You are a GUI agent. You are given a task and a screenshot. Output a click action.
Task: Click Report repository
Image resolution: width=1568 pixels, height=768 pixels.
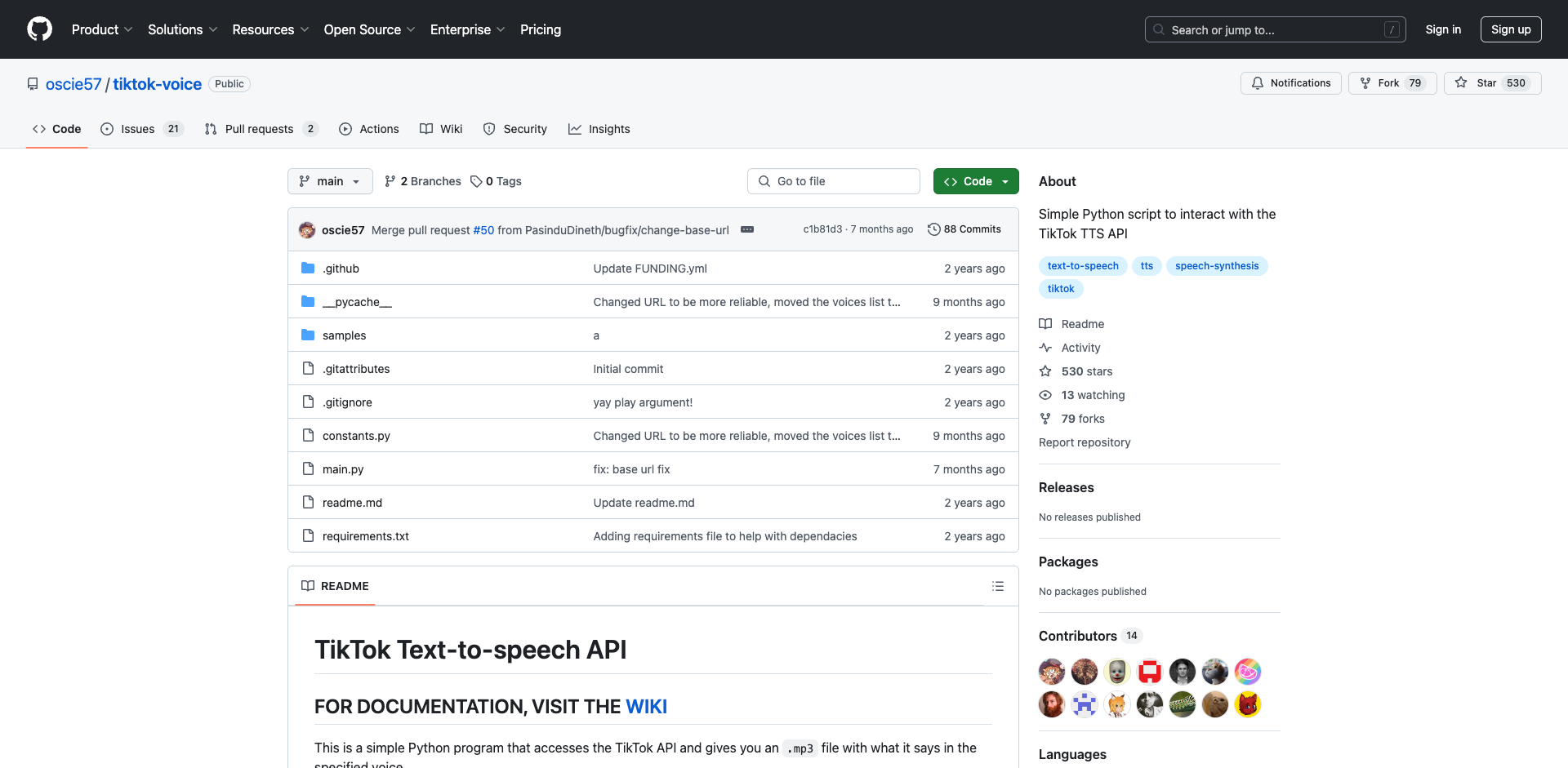1085,442
